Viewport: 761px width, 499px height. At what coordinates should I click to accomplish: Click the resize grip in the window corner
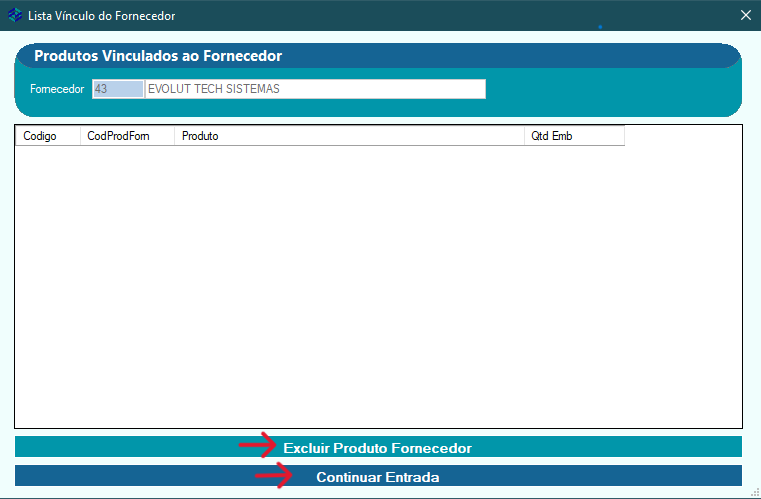pos(754,492)
